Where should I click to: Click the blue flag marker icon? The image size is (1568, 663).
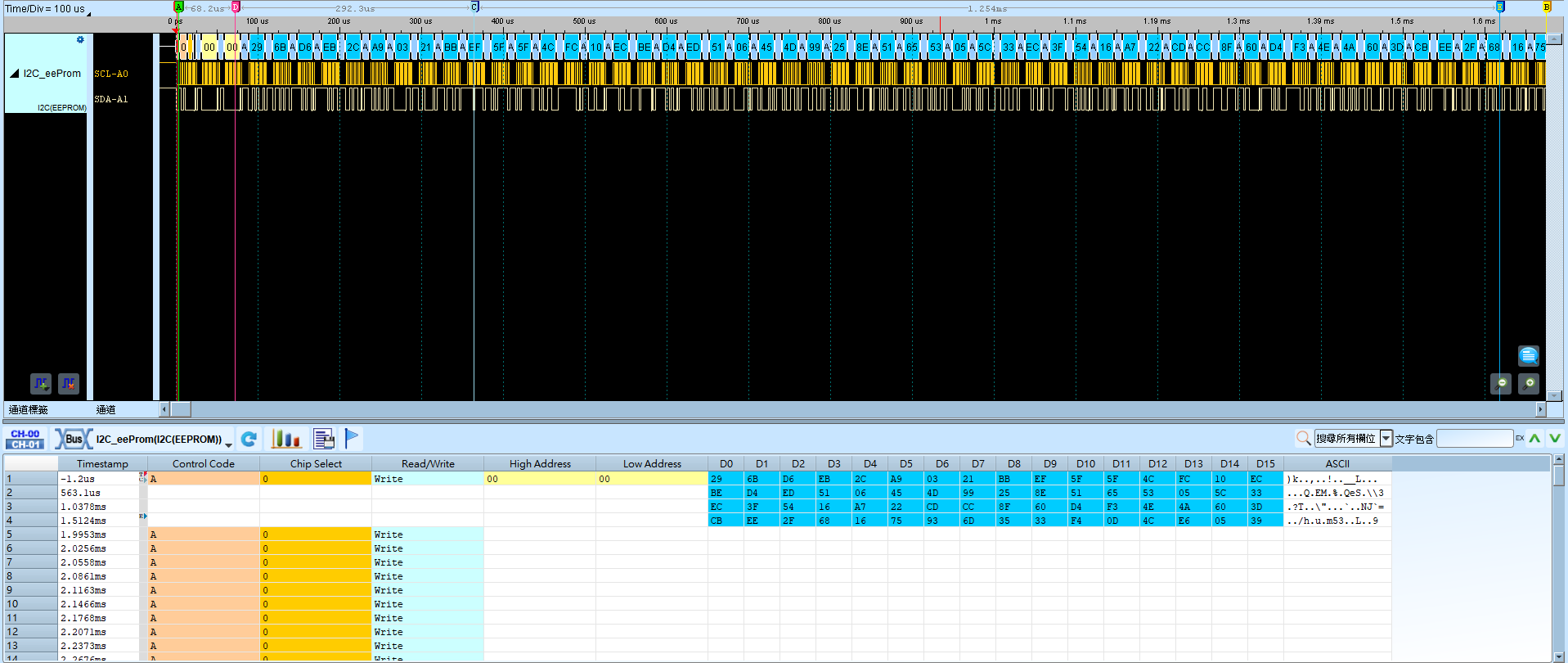352,440
